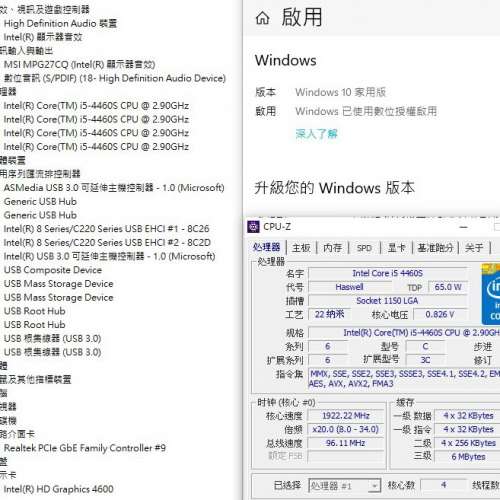Select the first Generic USB Hub entry
Image resolution: width=500 pixels, height=500 pixels.
[x=40, y=201]
